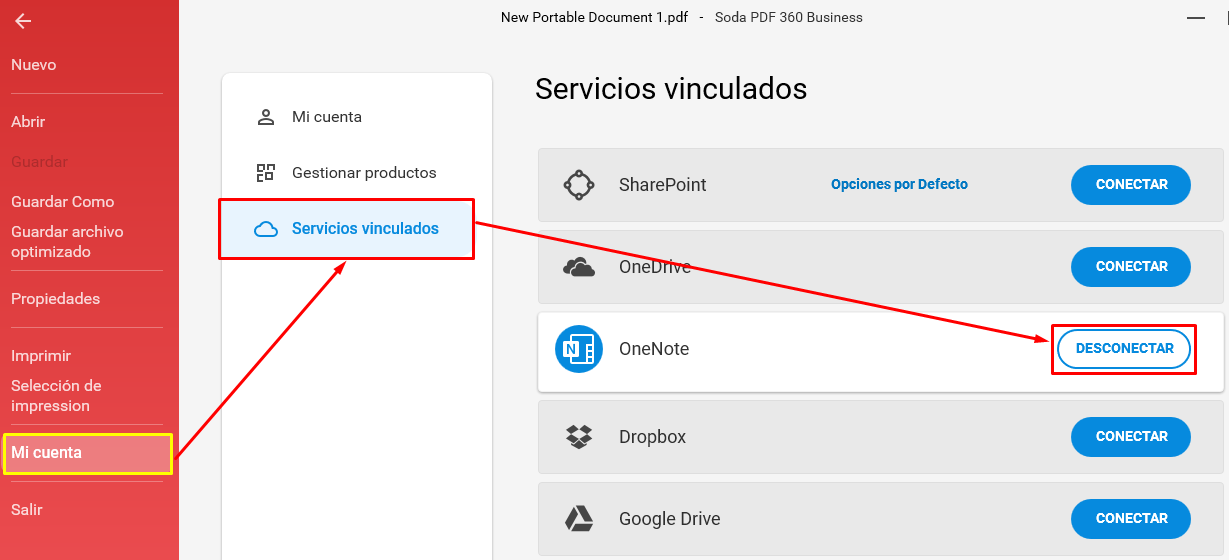
Task: Click the SharePoint service name
Action: 662,185
